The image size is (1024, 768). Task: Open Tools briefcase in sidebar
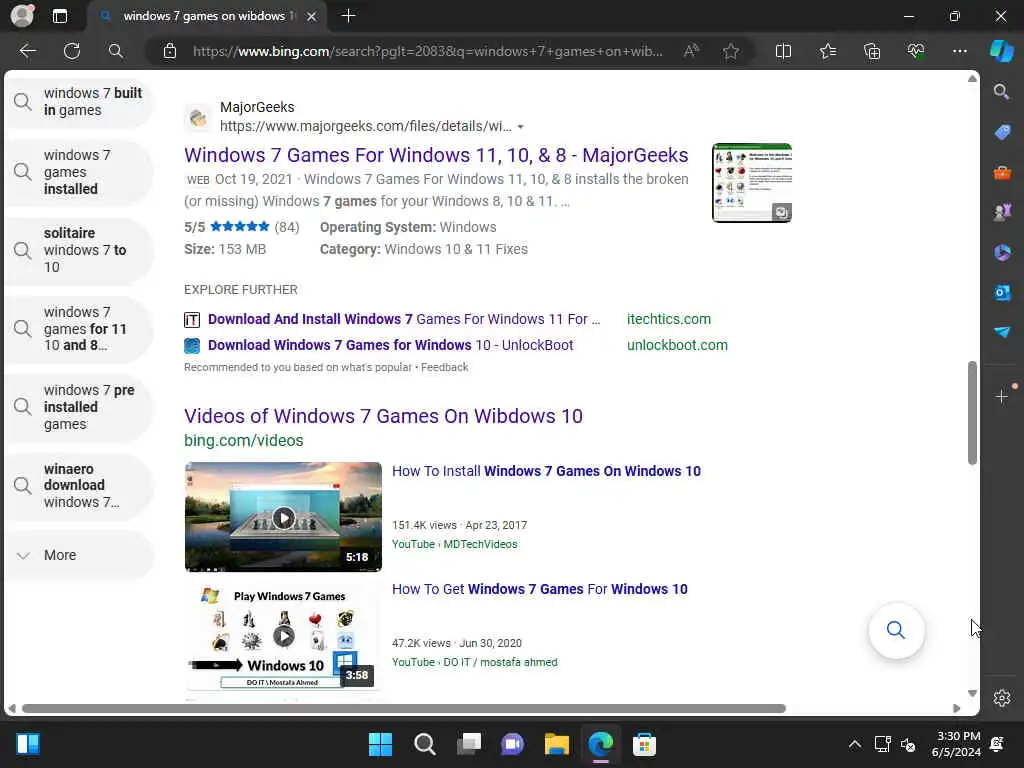1002,172
